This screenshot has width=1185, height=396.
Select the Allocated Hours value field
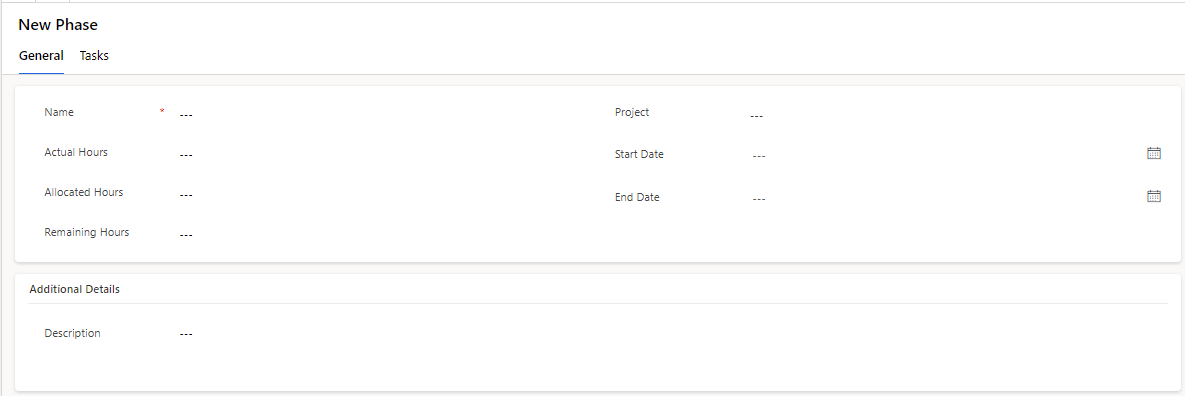pyautogui.click(x=385, y=194)
